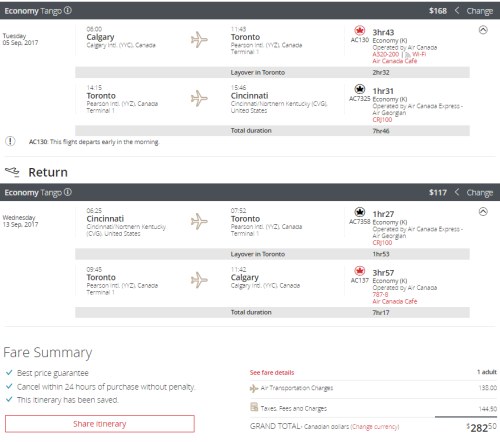
Task: Click the Air Canada Cafe link for AC137
Action: pyautogui.click(x=395, y=301)
